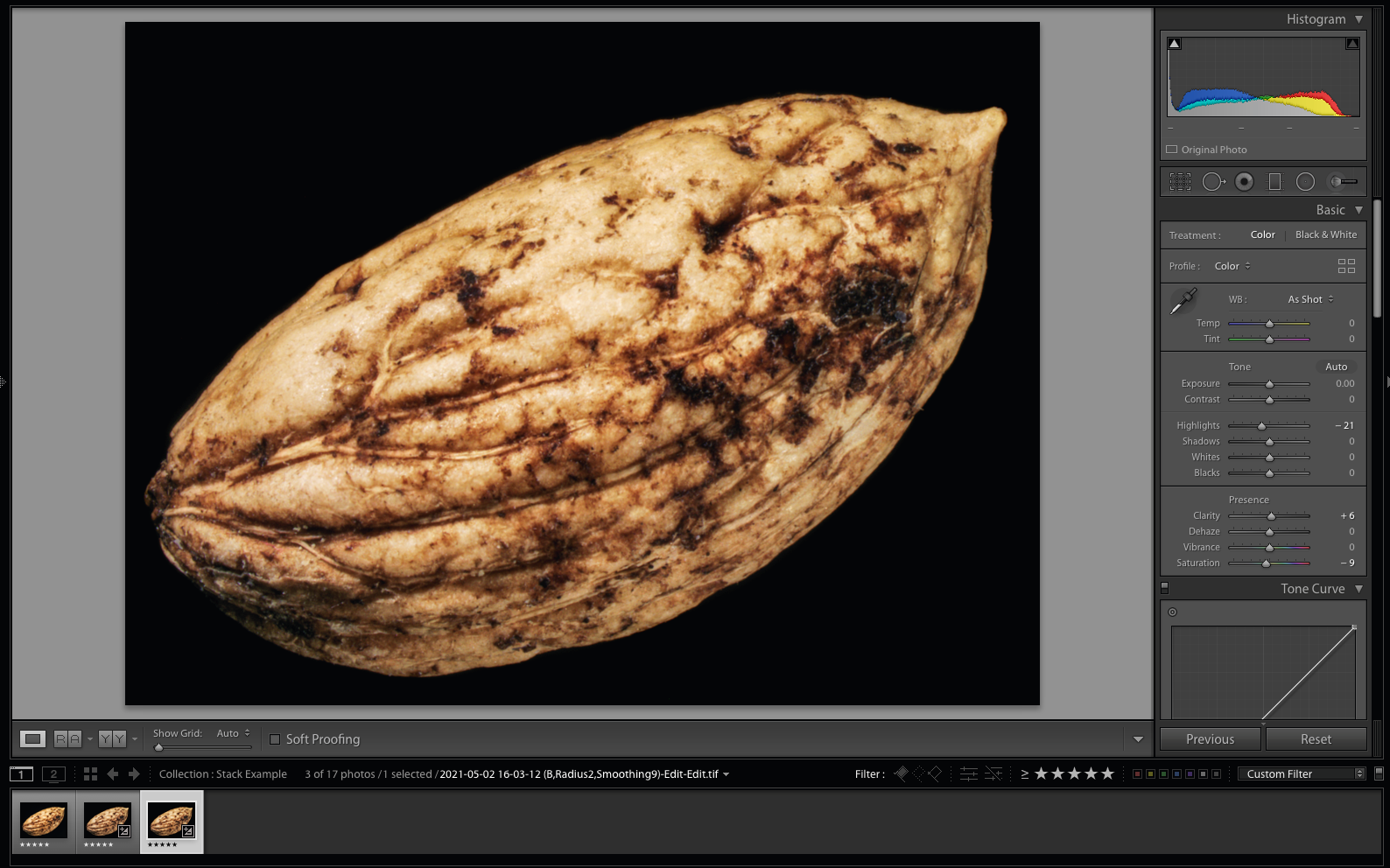The height and width of the screenshot is (868, 1390).
Task: Click main window display button 1
Action: coord(21,773)
